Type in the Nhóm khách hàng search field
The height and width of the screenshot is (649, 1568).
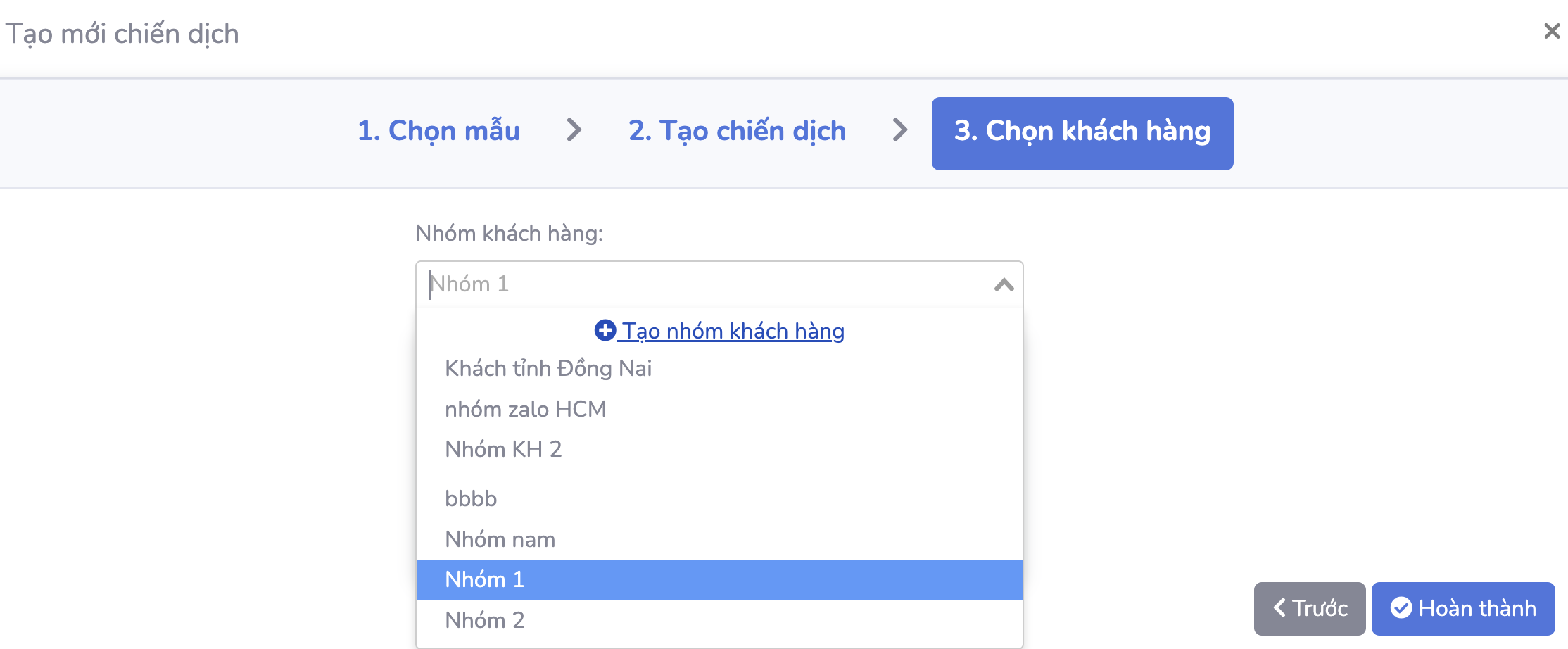pyautogui.click(x=704, y=284)
